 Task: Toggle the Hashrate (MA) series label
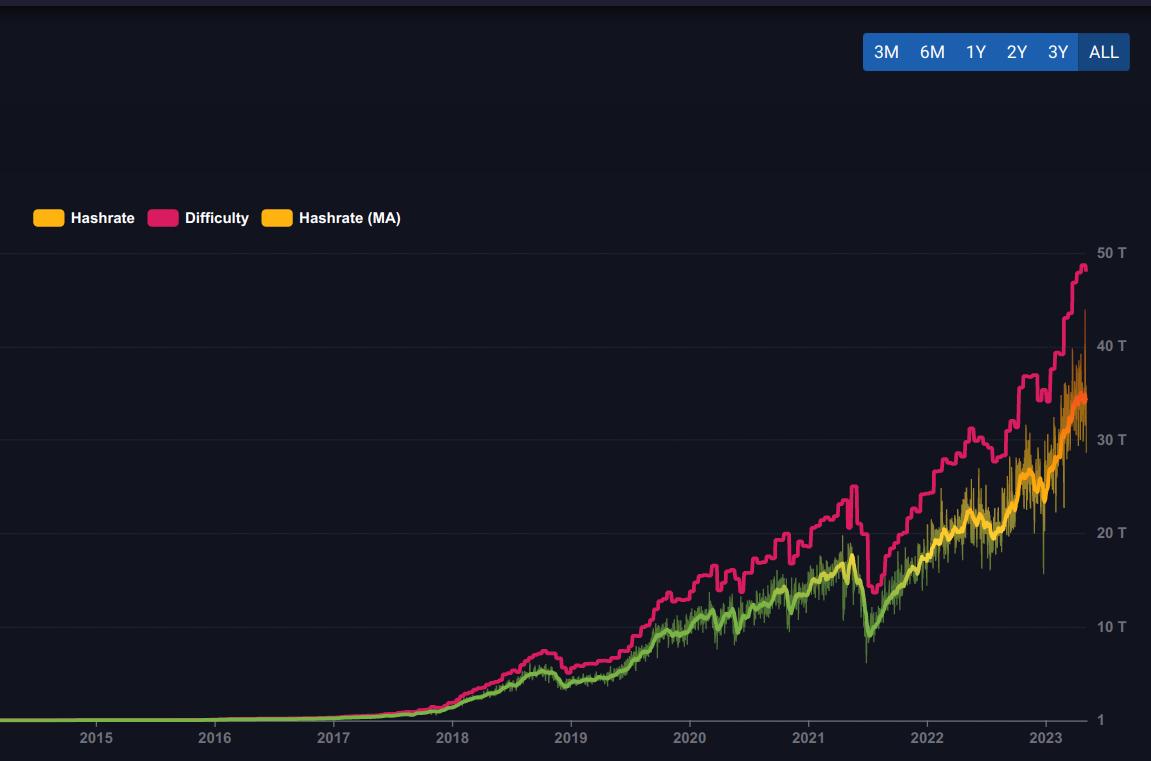pyautogui.click(x=349, y=218)
